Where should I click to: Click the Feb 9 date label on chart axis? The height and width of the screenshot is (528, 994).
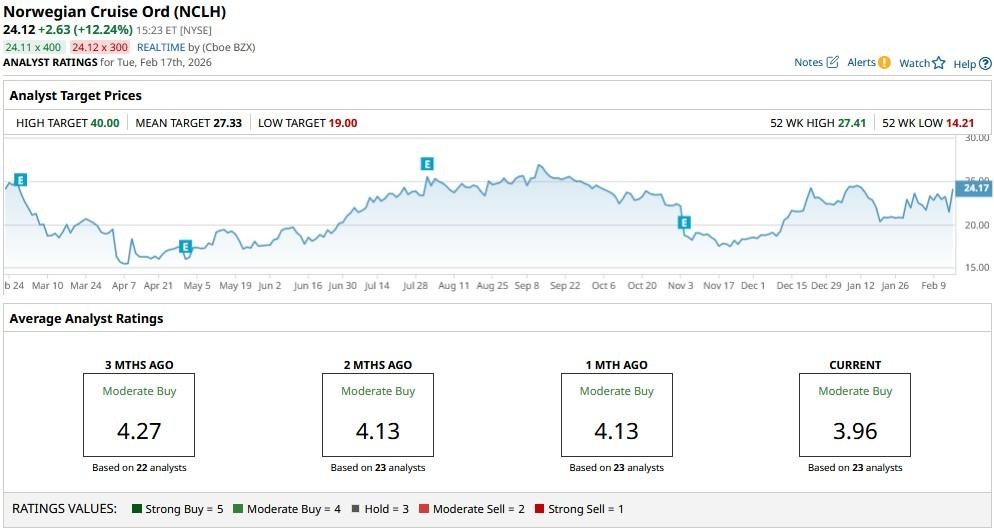[x=933, y=286]
